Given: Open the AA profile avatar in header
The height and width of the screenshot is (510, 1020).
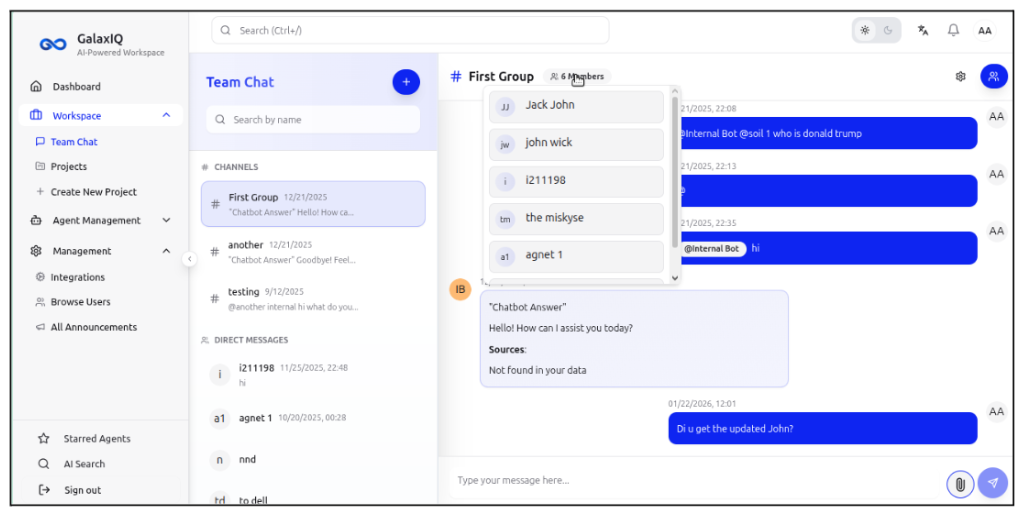Looking at the screenshot, I should [x=985, y=31].
